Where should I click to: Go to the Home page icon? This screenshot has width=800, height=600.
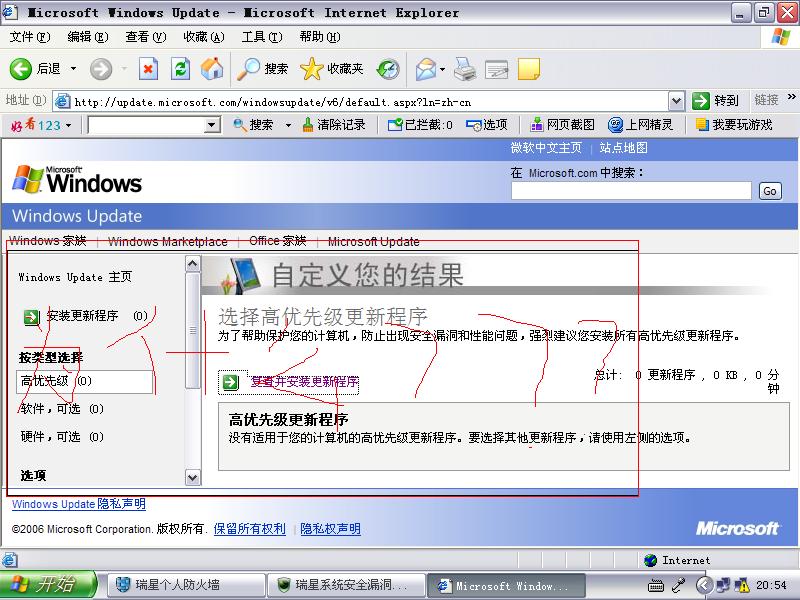click(212, 68)
